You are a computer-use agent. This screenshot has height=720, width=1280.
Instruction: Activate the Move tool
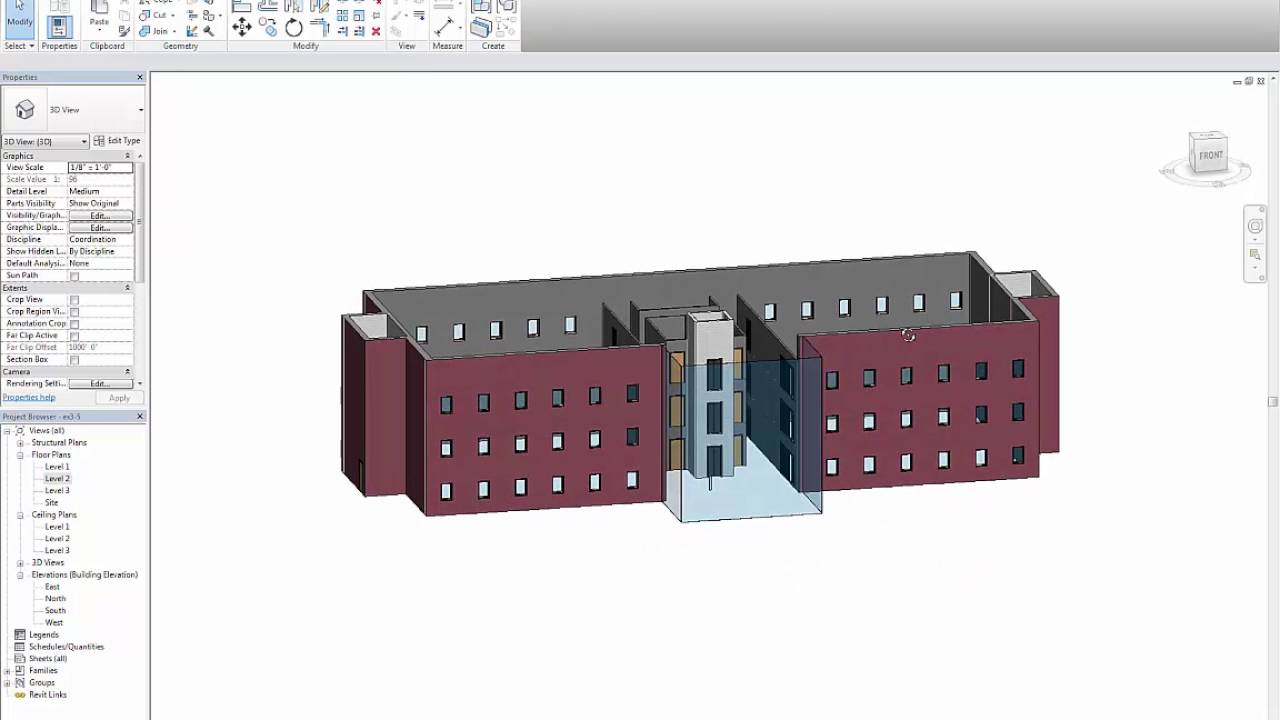241,28
